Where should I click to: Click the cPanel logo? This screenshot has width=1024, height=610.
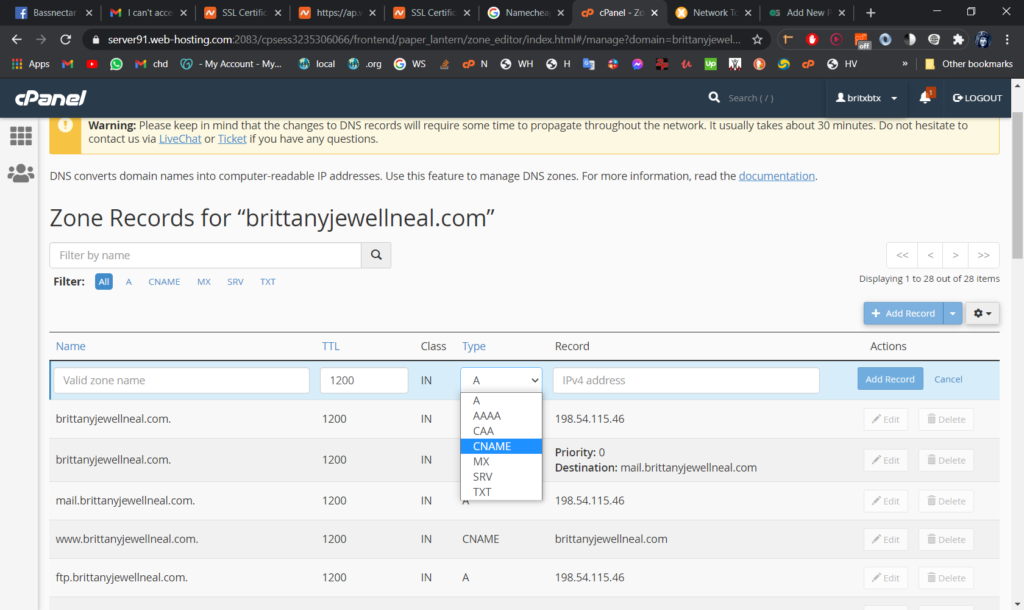click(50, 98)
